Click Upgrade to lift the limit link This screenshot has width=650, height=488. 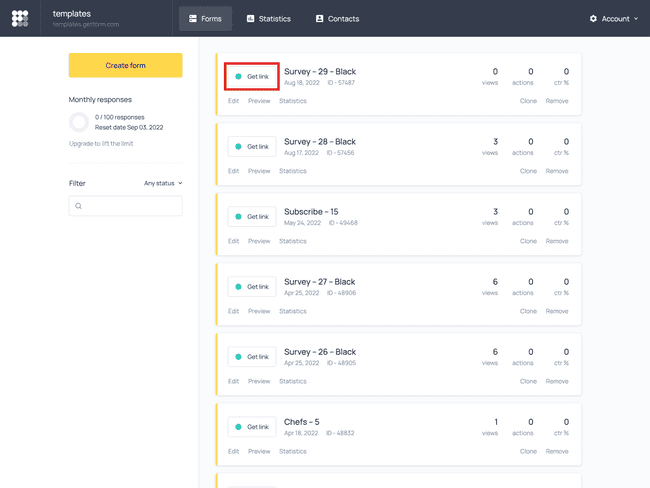pos(101,143)
